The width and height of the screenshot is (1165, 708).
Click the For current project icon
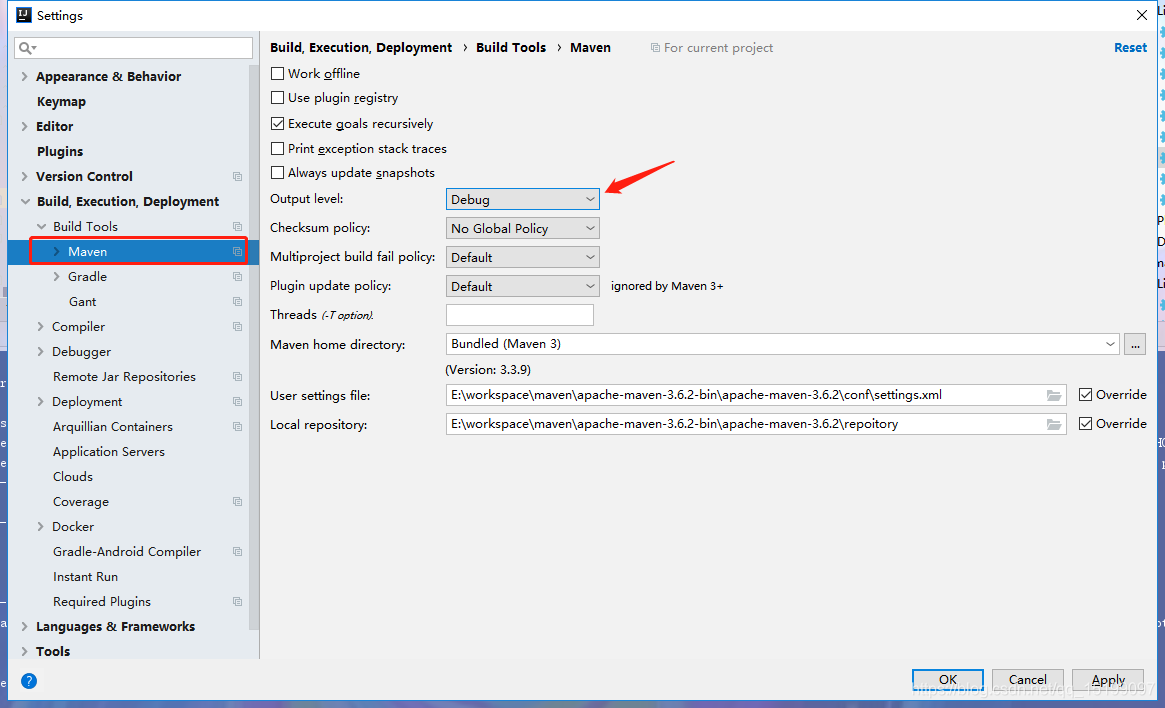coord(655,48)
